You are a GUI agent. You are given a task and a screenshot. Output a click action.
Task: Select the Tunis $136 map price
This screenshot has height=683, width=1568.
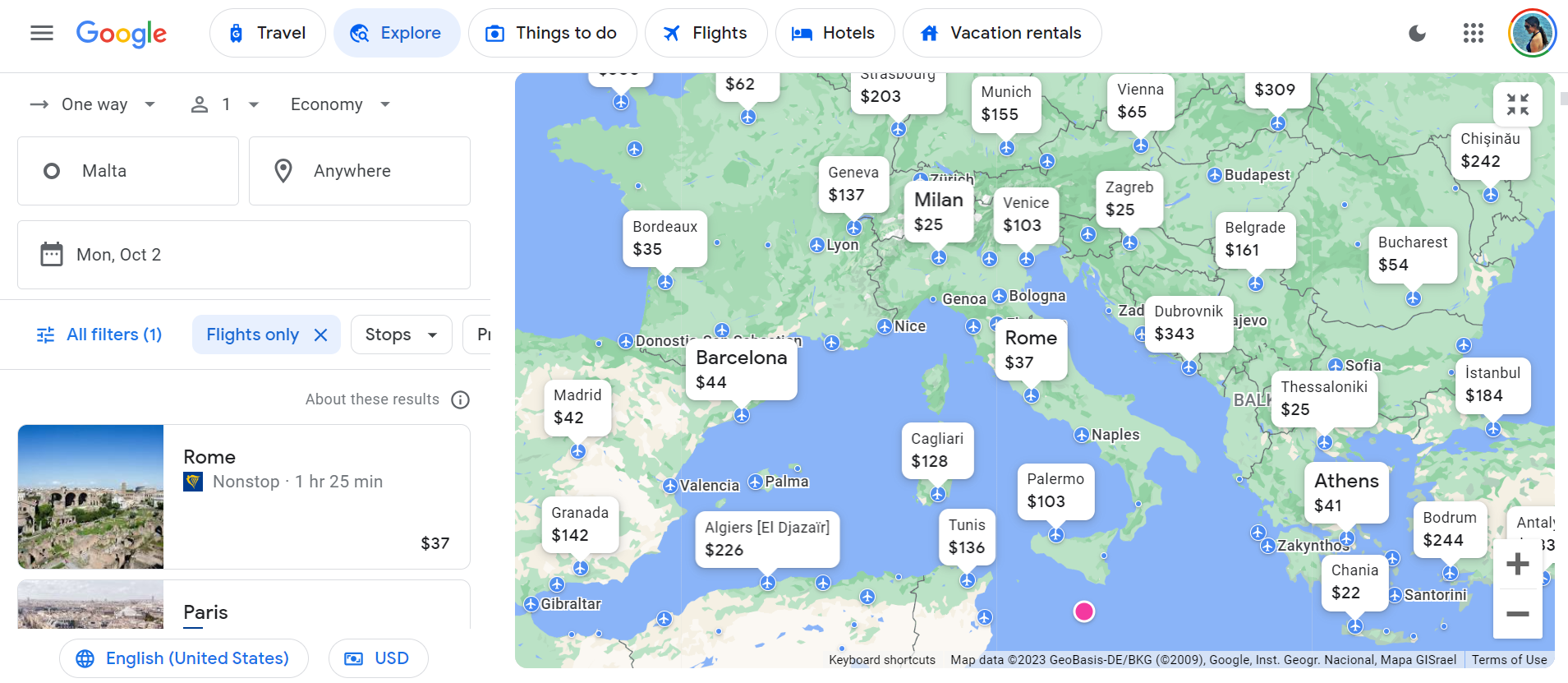point(967,537)
